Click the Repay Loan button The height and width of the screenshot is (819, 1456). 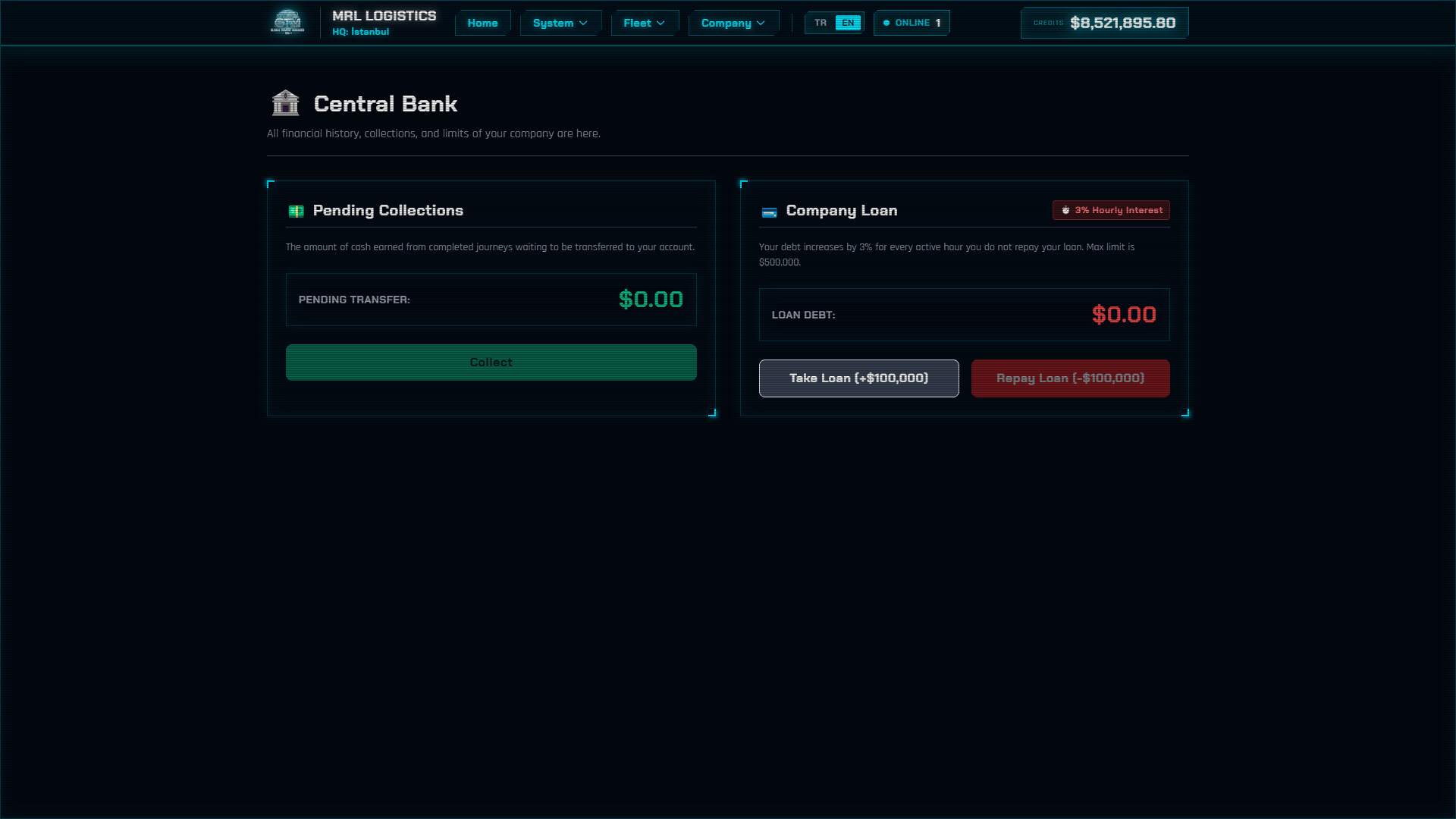[x=1070, y=378]
